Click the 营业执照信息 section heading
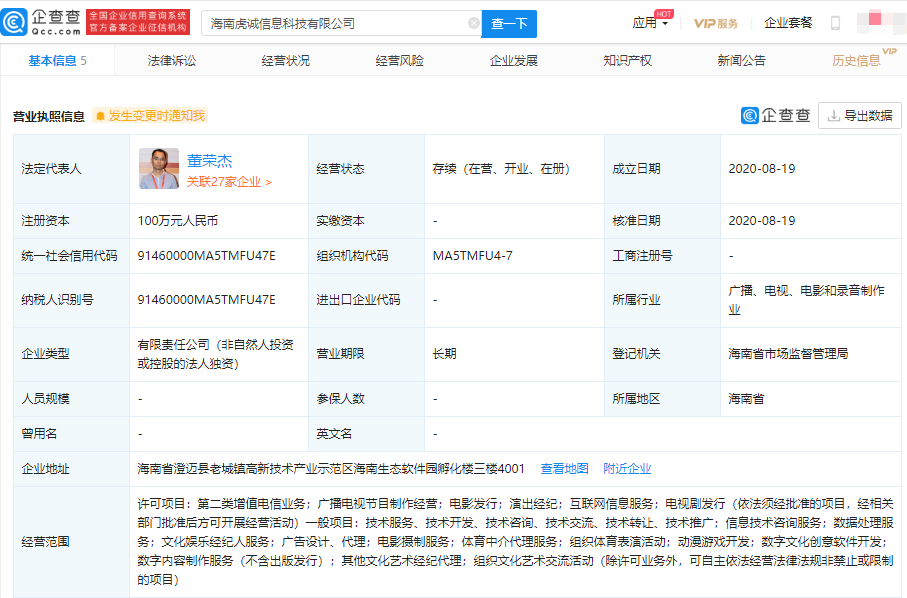Viewport: 907px width, 598px height. tap(49, 116)
